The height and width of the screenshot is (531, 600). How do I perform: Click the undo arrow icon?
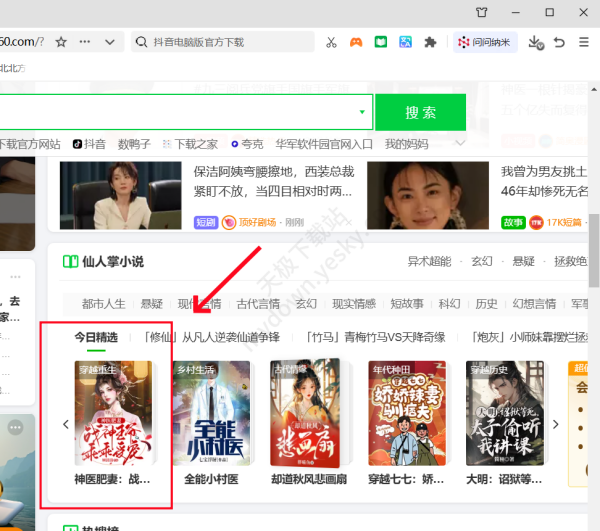[559, 42]
